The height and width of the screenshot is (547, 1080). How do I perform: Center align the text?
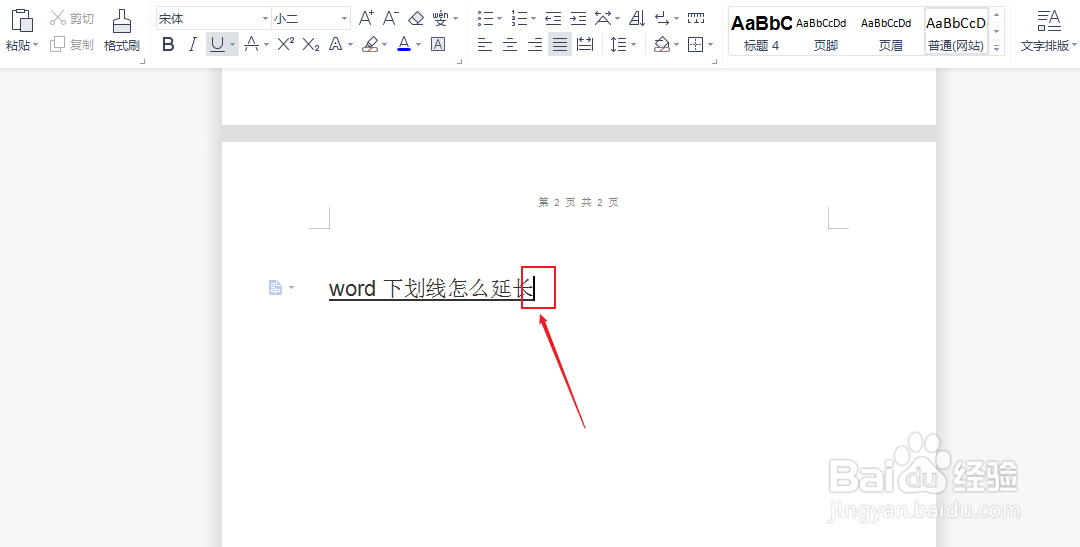tap(510, 45)
